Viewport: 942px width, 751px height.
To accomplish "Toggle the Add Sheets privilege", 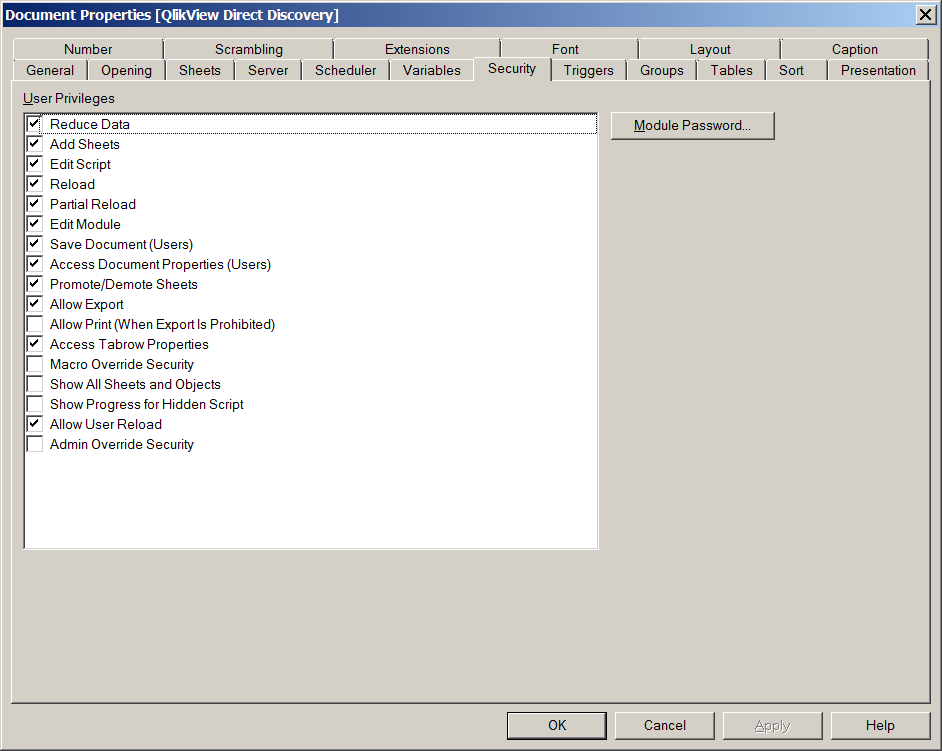I will pyautogui.click(x=34, y=144).
